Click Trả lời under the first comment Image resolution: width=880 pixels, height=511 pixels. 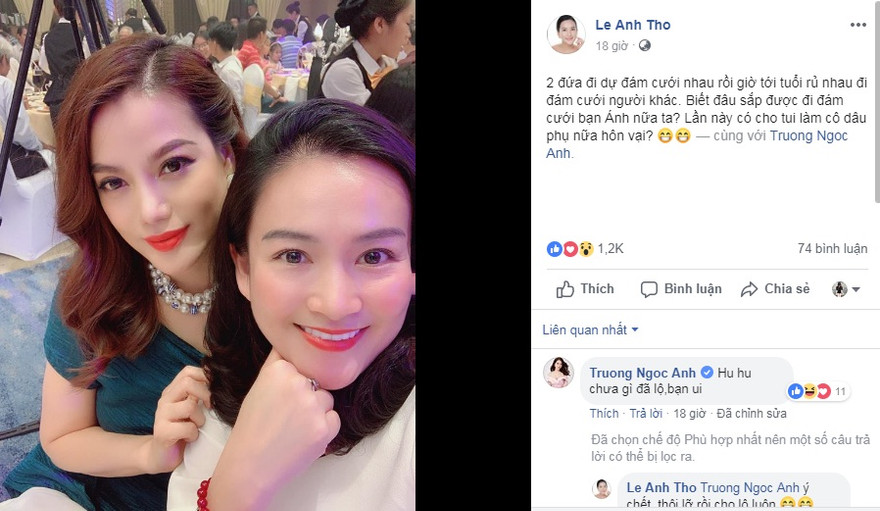point(646,413)
